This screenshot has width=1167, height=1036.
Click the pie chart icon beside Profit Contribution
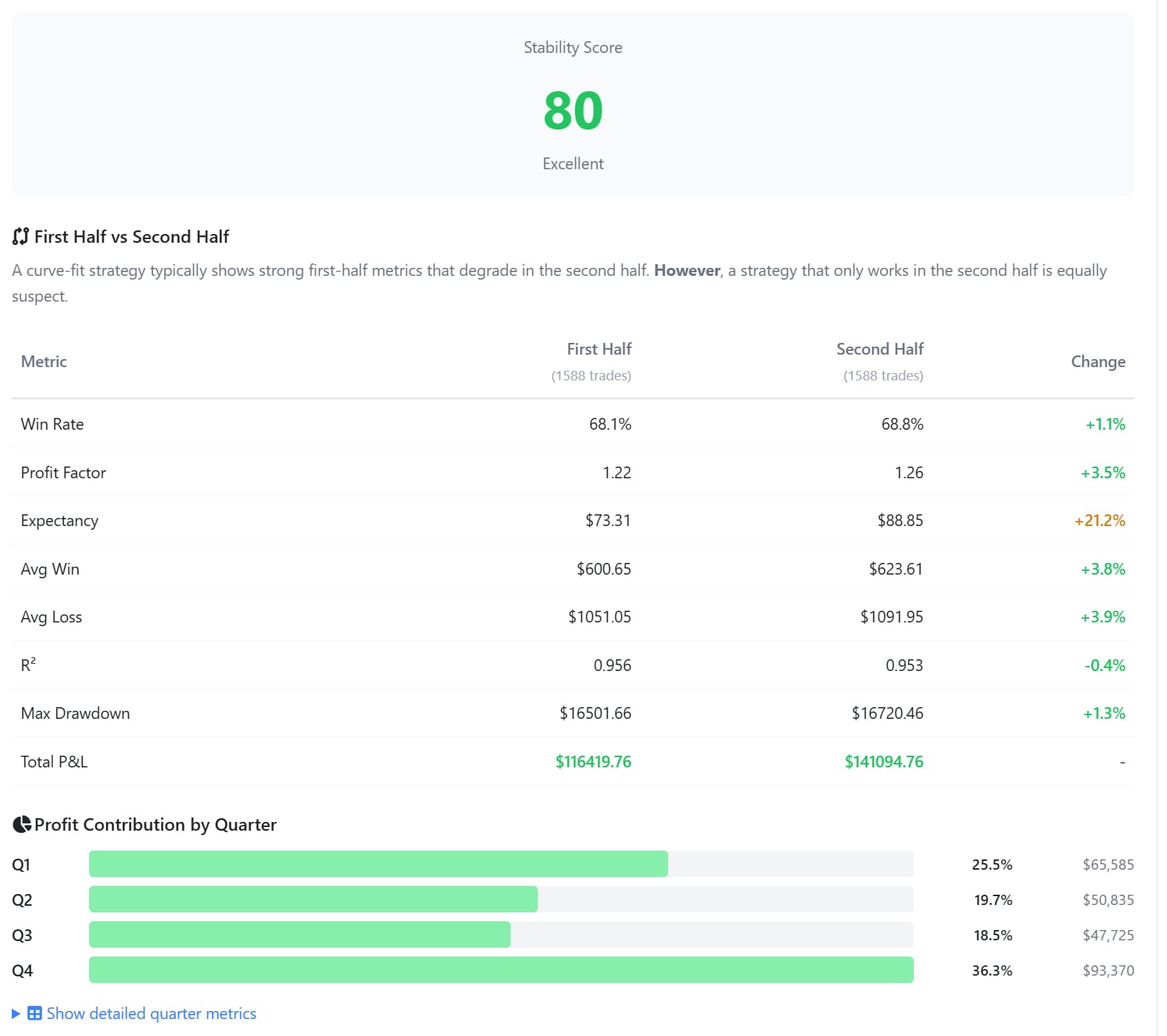click(22, 824)
